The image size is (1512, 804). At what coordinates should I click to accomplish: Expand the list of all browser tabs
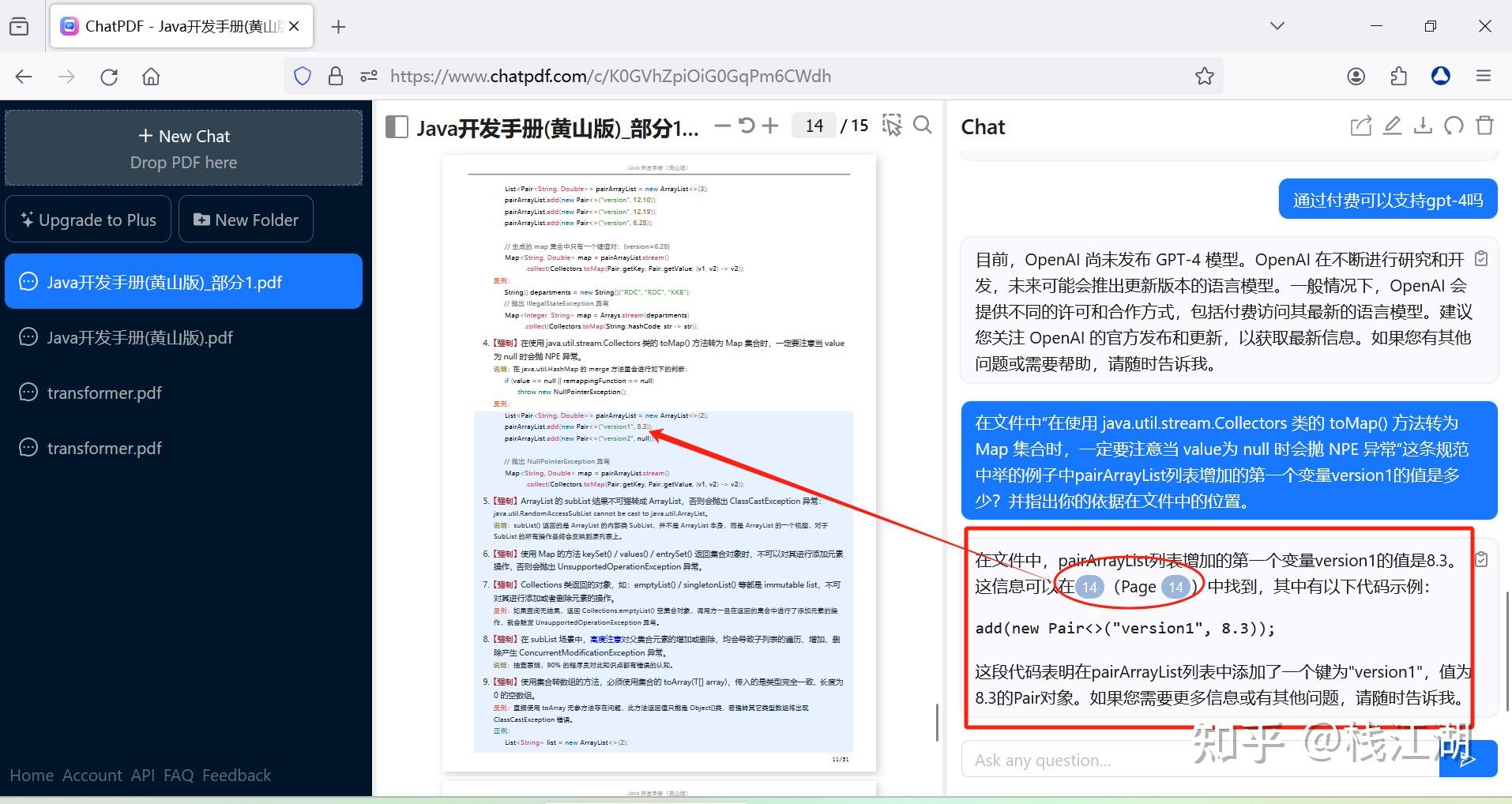pyautogui.click(x=1276, y=25)
